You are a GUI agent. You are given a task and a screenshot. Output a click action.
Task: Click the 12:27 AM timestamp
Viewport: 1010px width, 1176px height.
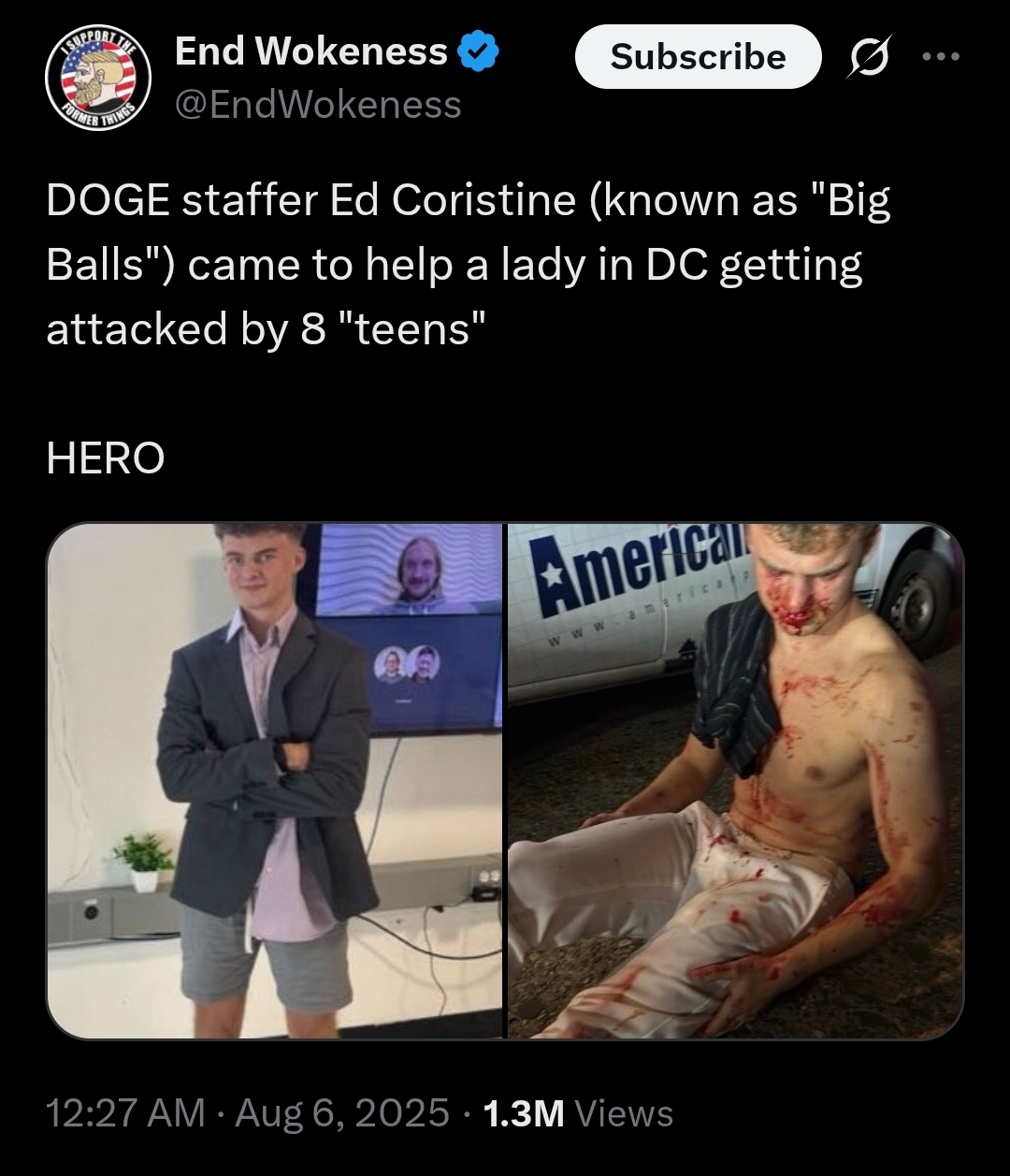coord(125,1113)
